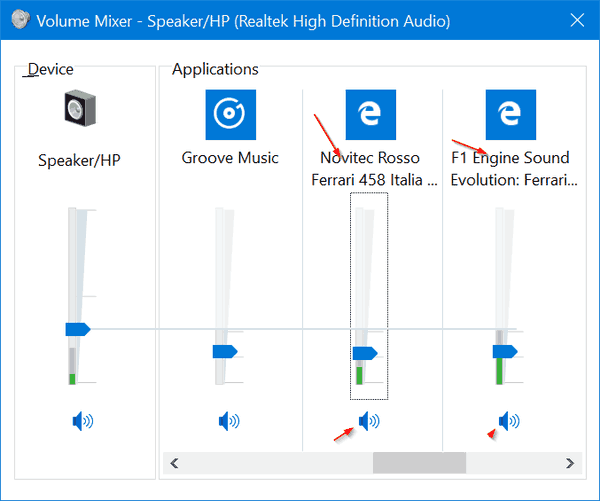
Task: Click the Groove Music app icon
Action: [x=230, y=114]
